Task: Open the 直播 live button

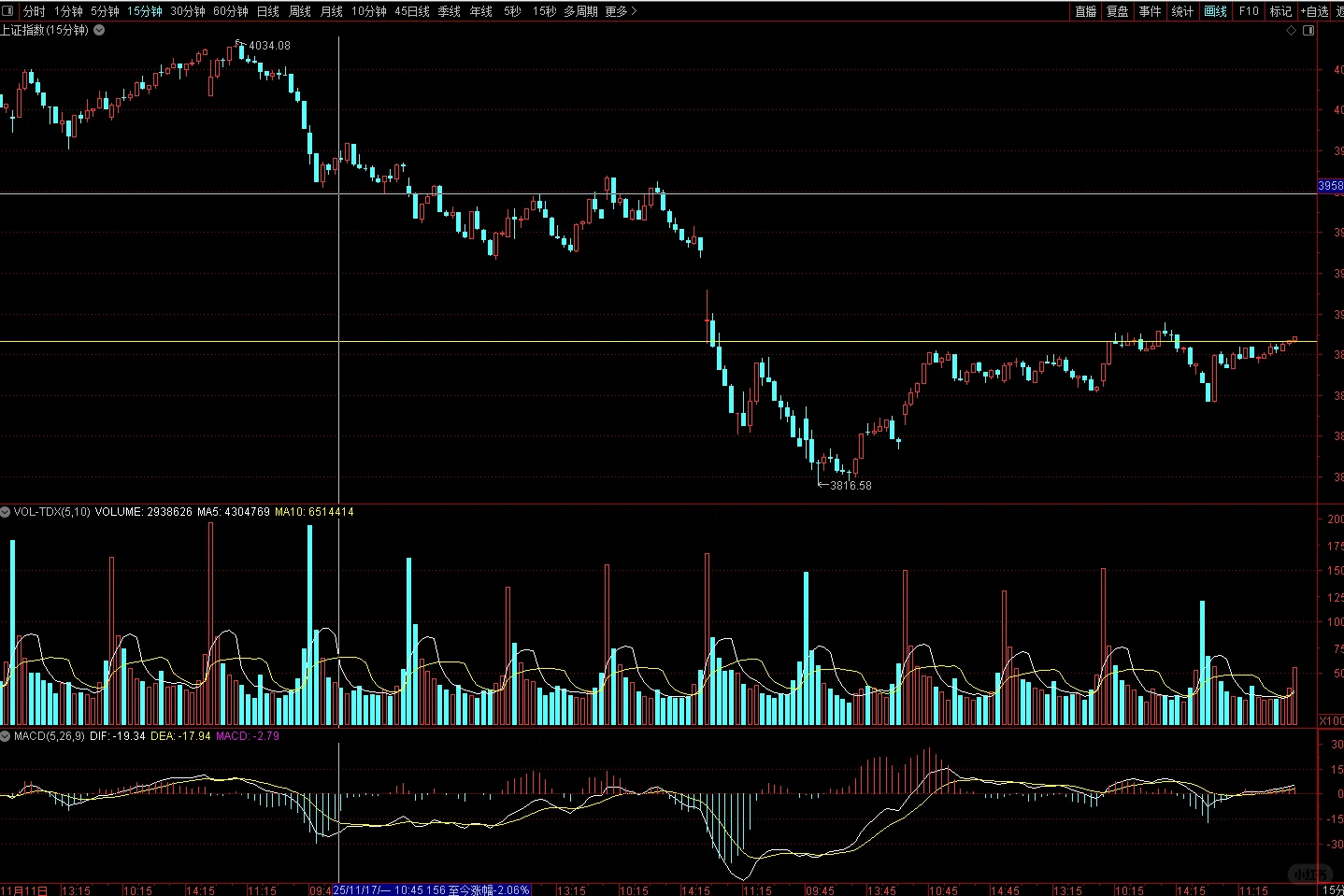Action: (1086, 11)
